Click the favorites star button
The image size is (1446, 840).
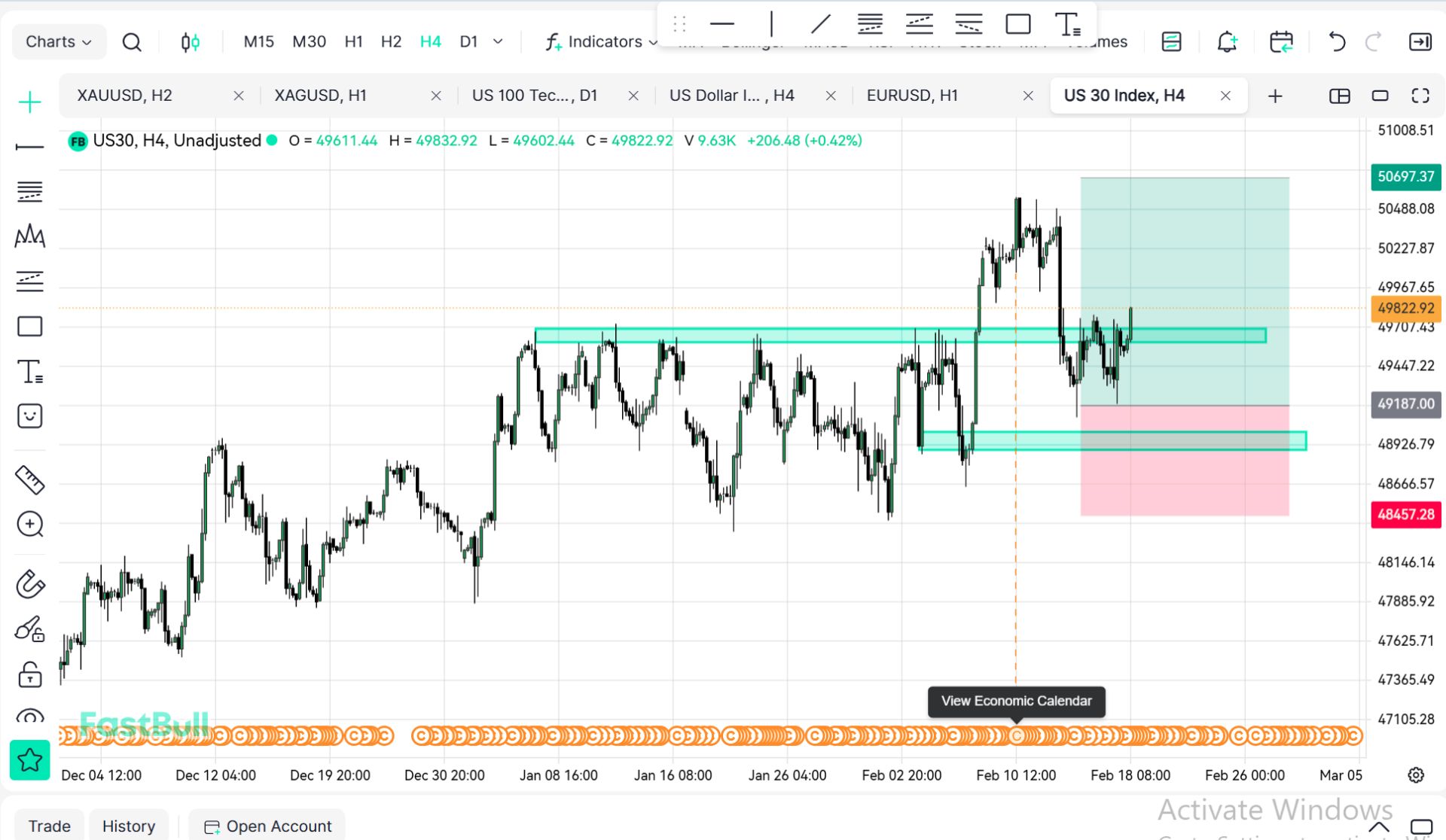tap(30, 760)
